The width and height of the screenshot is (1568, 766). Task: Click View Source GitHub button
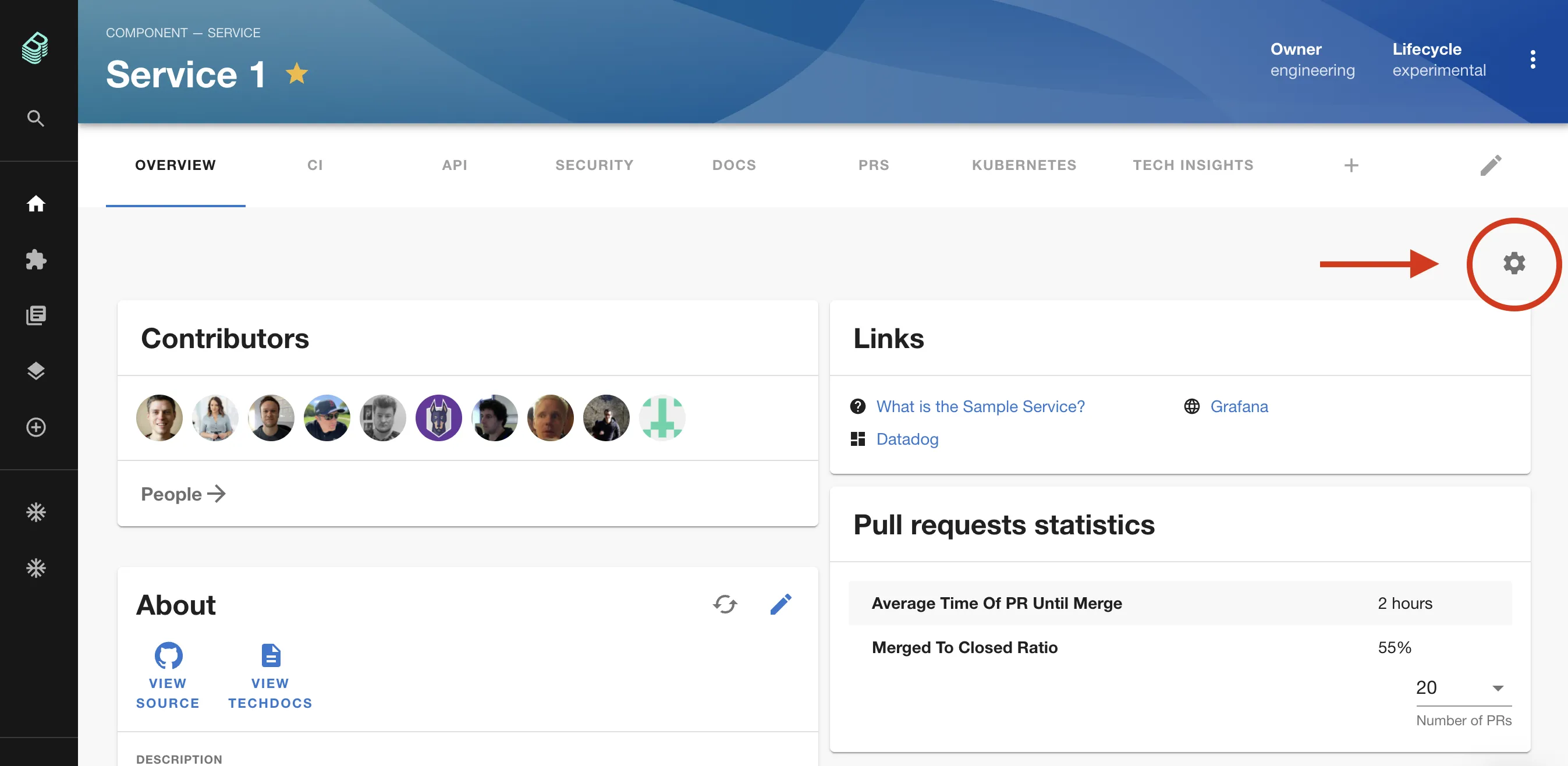[168, 675]
